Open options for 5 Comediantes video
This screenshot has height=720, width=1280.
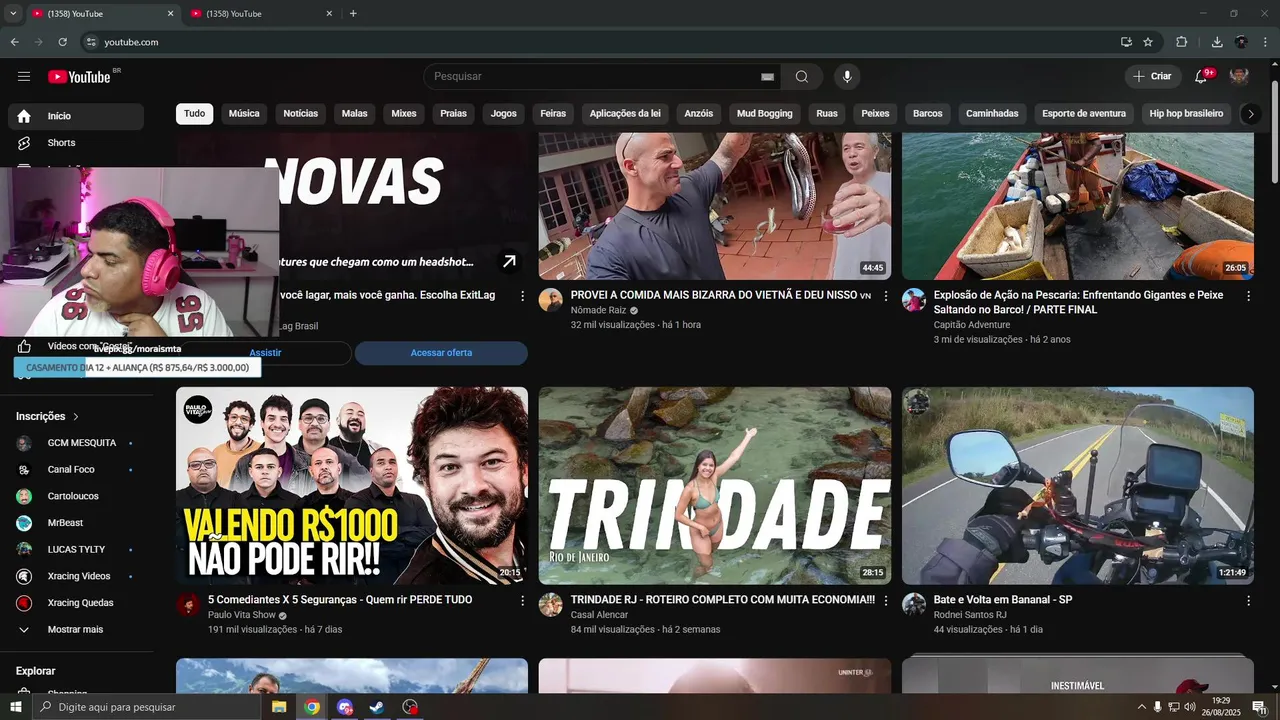pyautogui.click(x=522, y=601)
